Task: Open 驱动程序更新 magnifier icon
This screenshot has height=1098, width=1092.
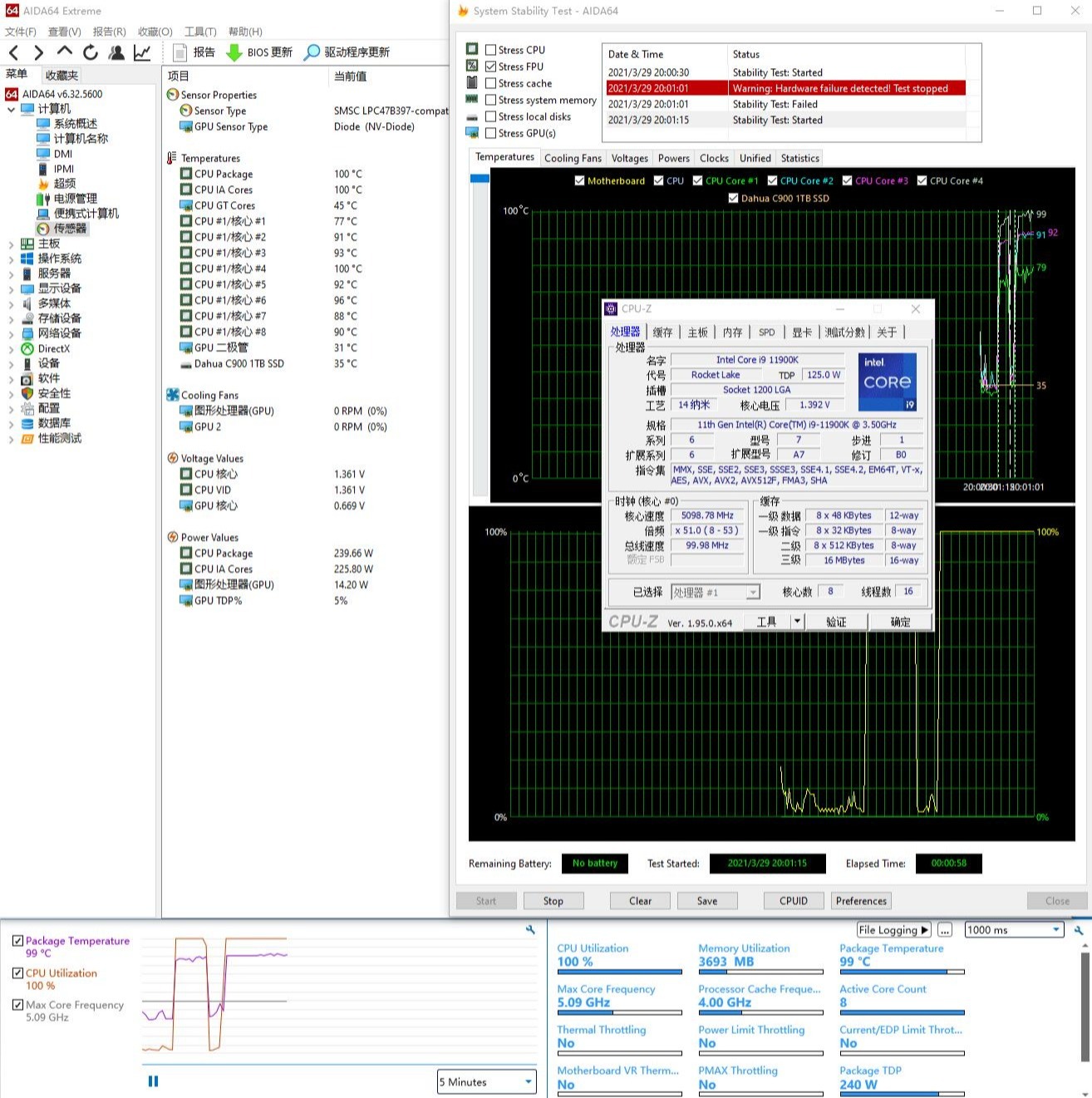Action: tap(312, 52)
